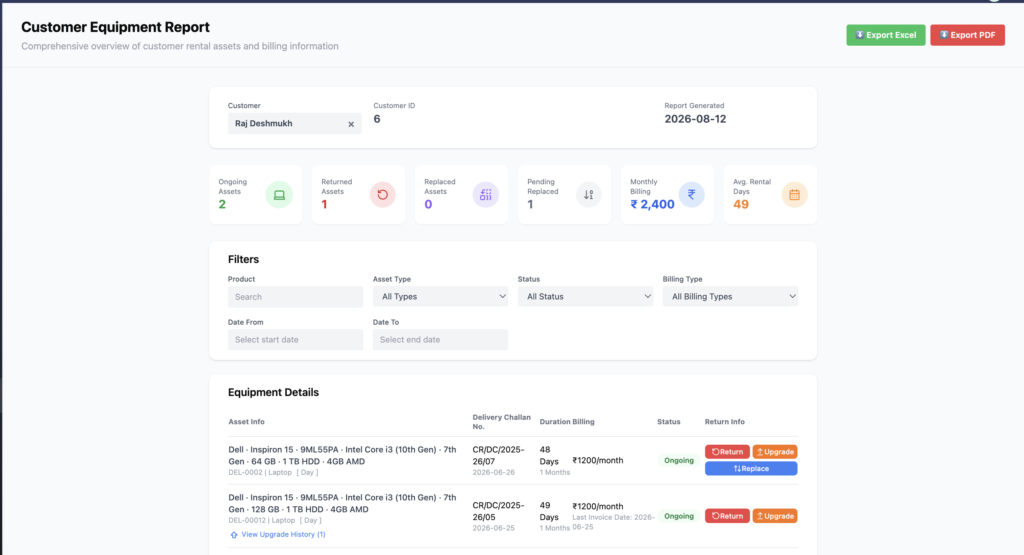Upgrade the DEL-00012 laptop
Image resolution: width=1024 pixels, height=555 pixels.
[x=775, y=516]
